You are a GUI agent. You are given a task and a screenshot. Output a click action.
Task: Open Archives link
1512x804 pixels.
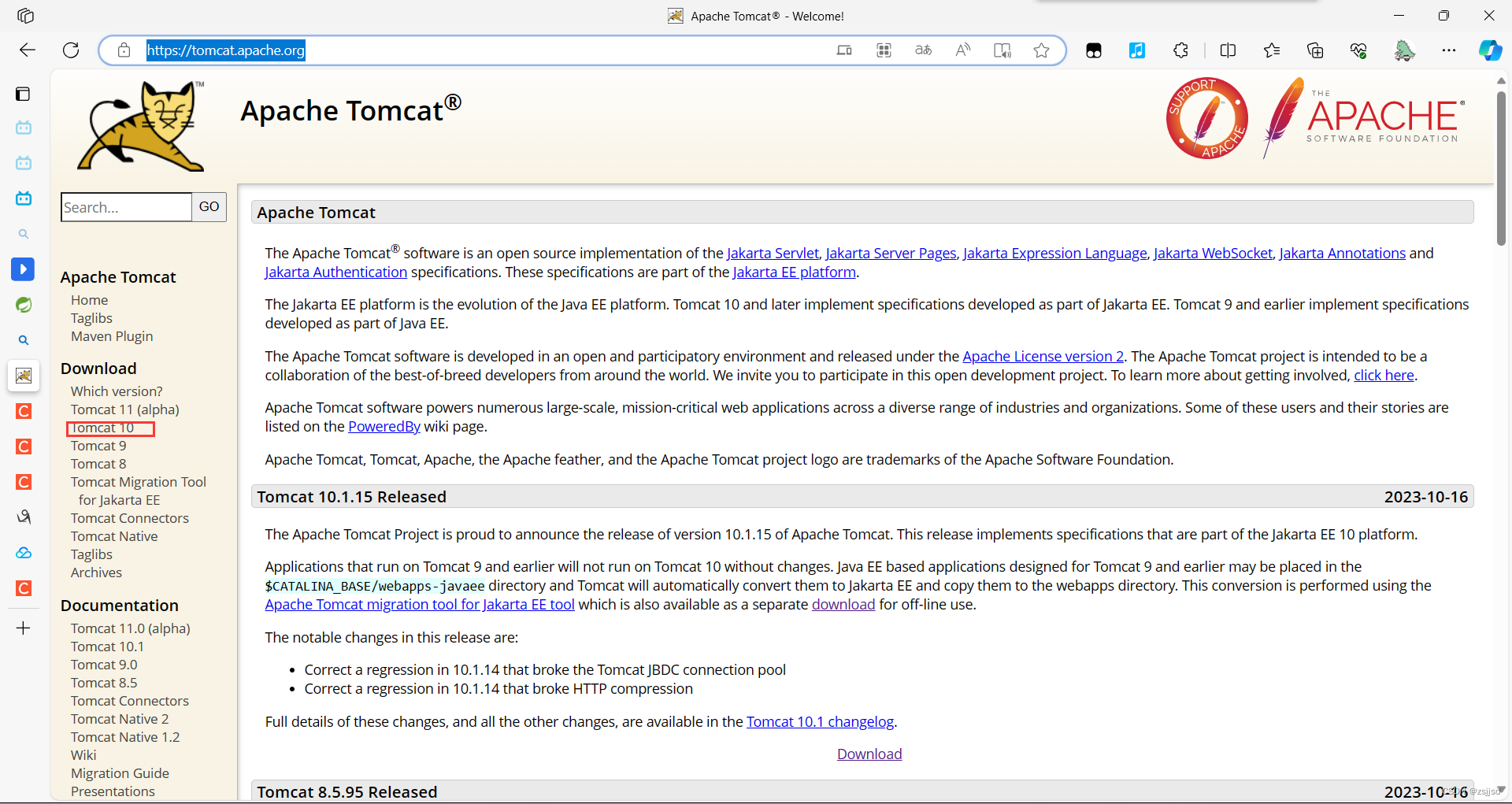tap(96, 572)
